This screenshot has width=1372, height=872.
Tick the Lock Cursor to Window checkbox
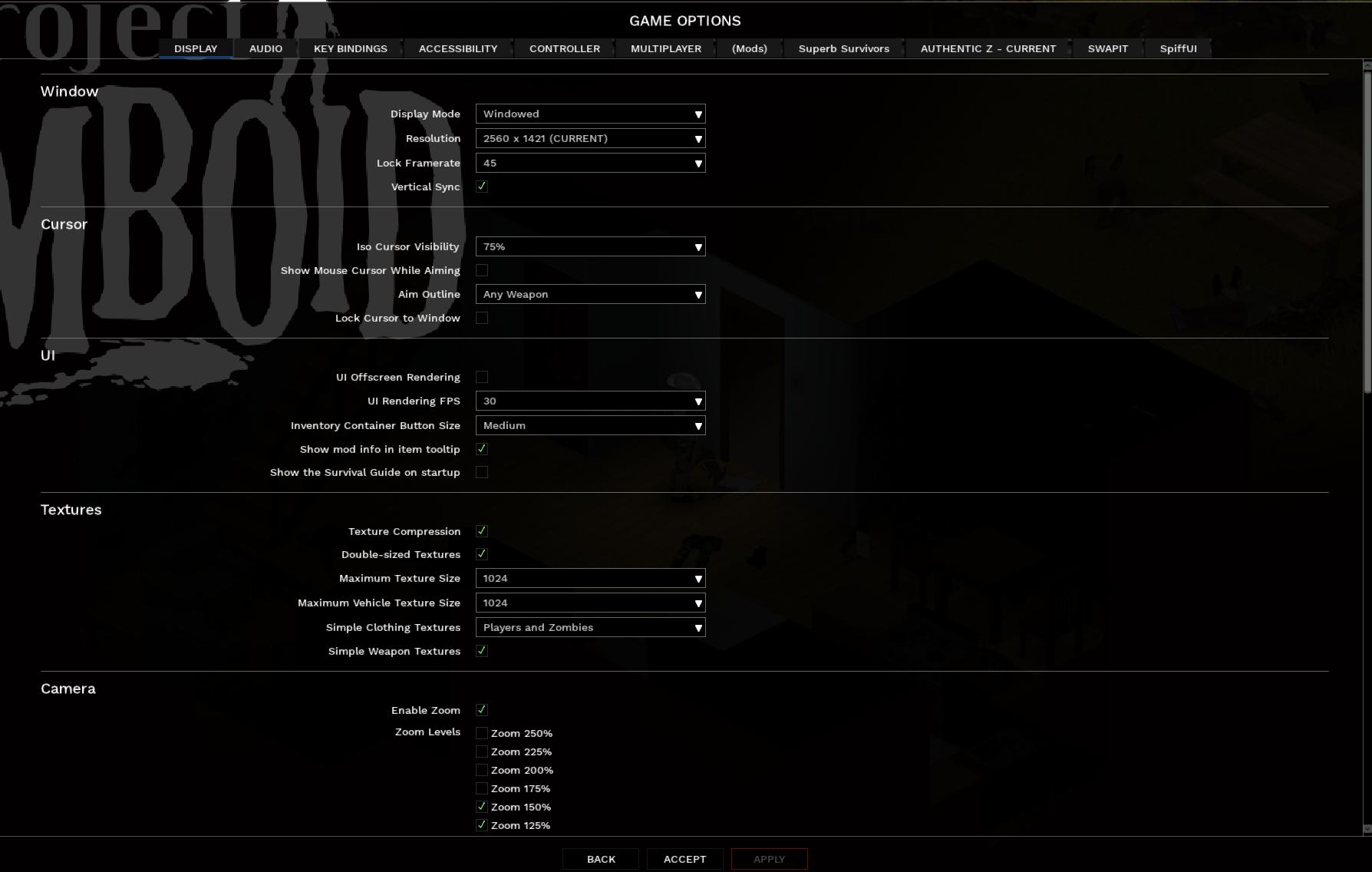click(482, 318)
